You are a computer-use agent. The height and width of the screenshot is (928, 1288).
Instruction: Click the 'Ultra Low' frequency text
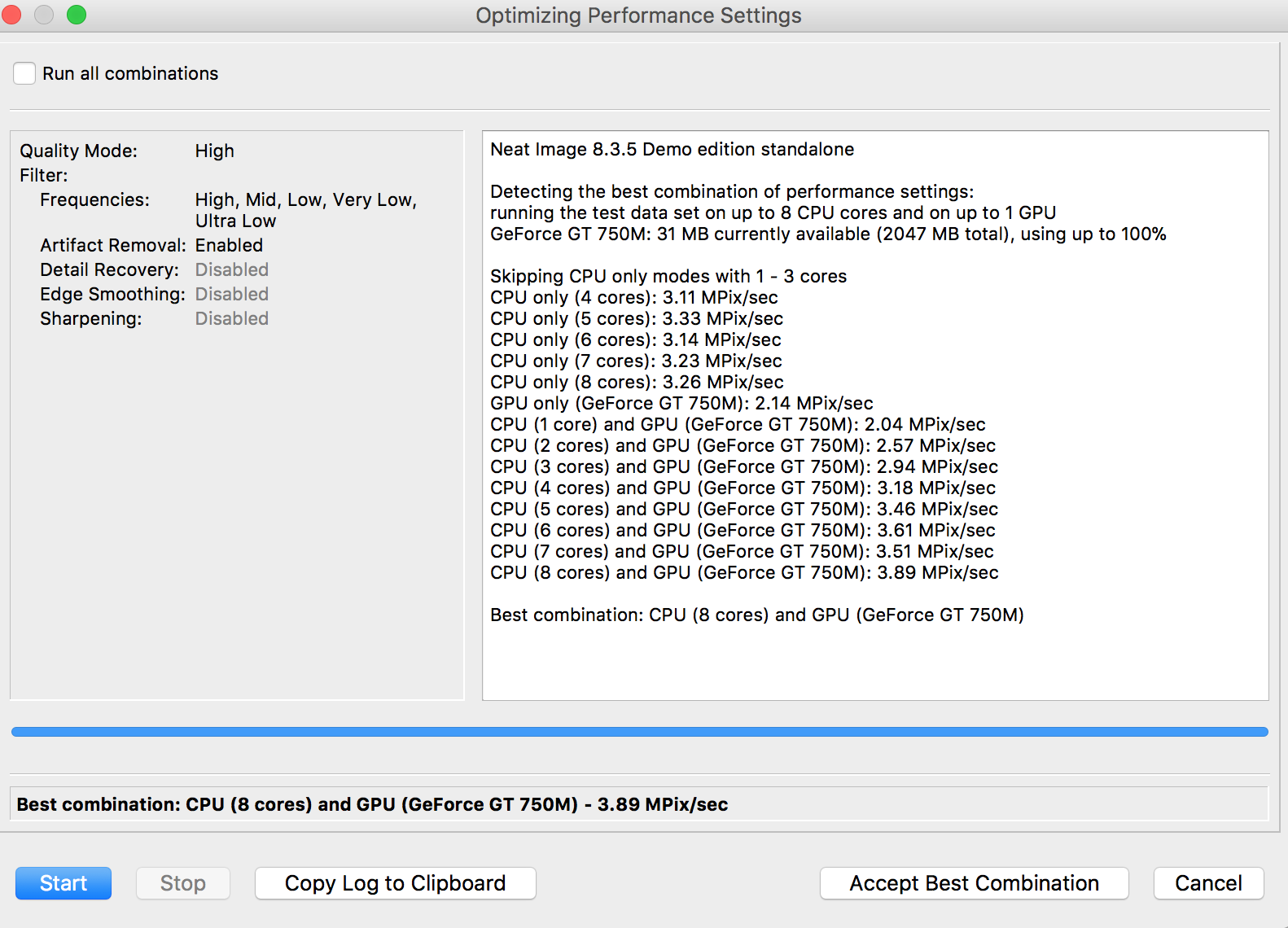pos(236,221)
